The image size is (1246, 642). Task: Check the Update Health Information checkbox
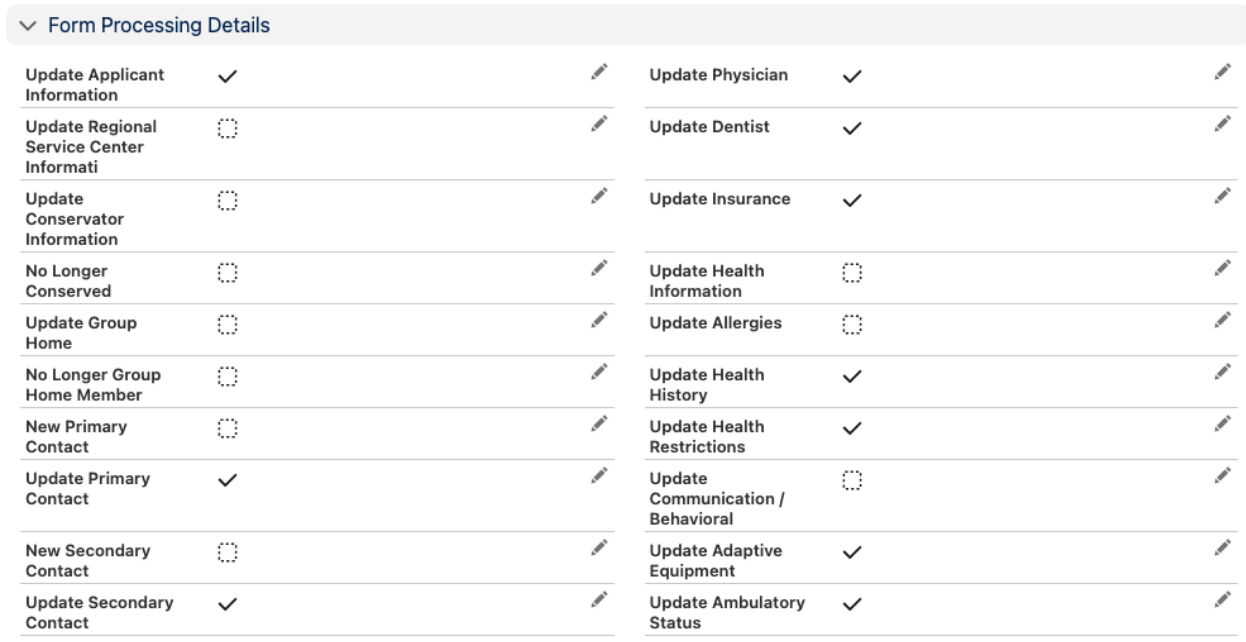pyautogui.click(x=852, y=273)
